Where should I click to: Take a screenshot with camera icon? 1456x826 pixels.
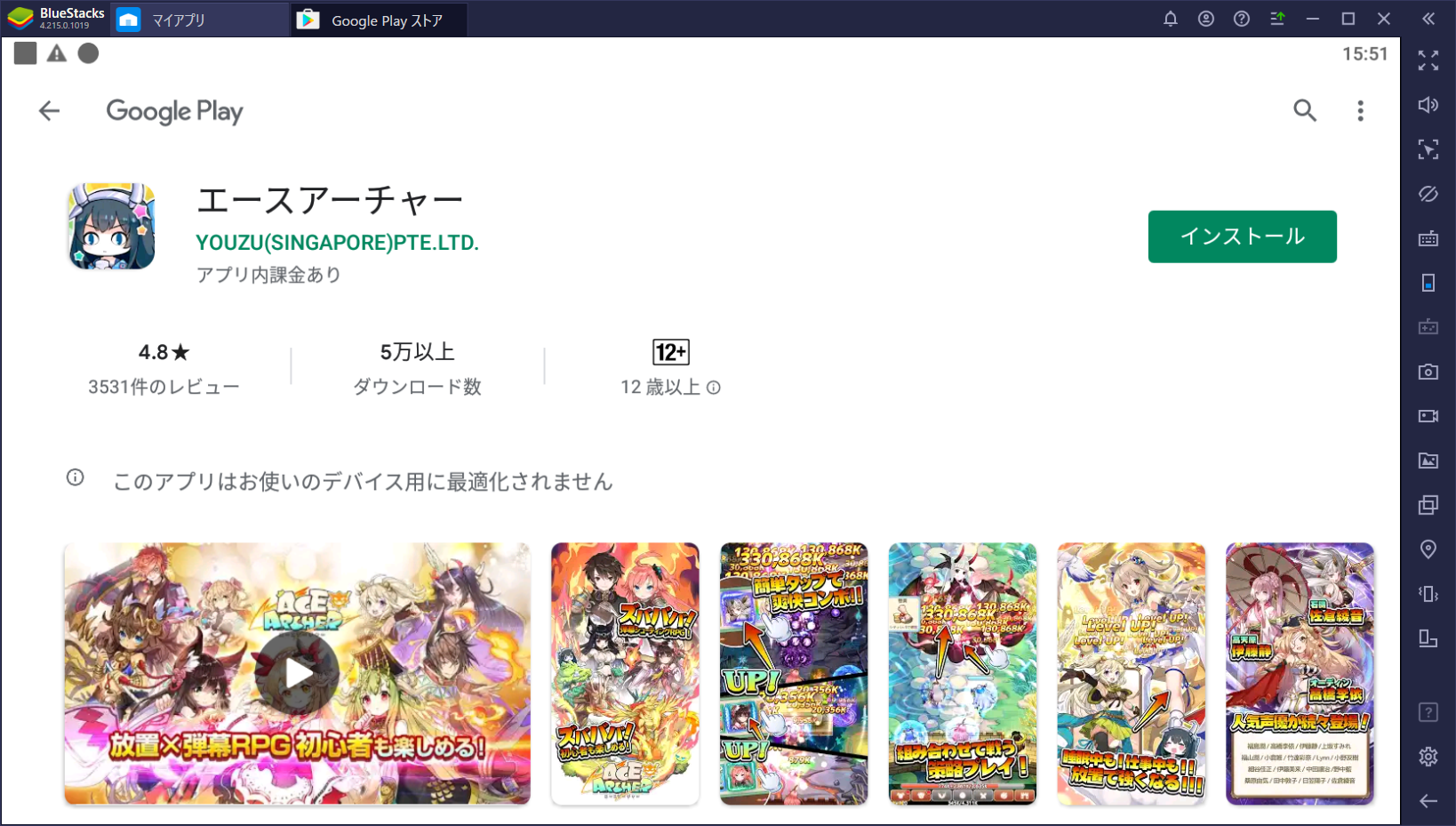point(1428,372)
